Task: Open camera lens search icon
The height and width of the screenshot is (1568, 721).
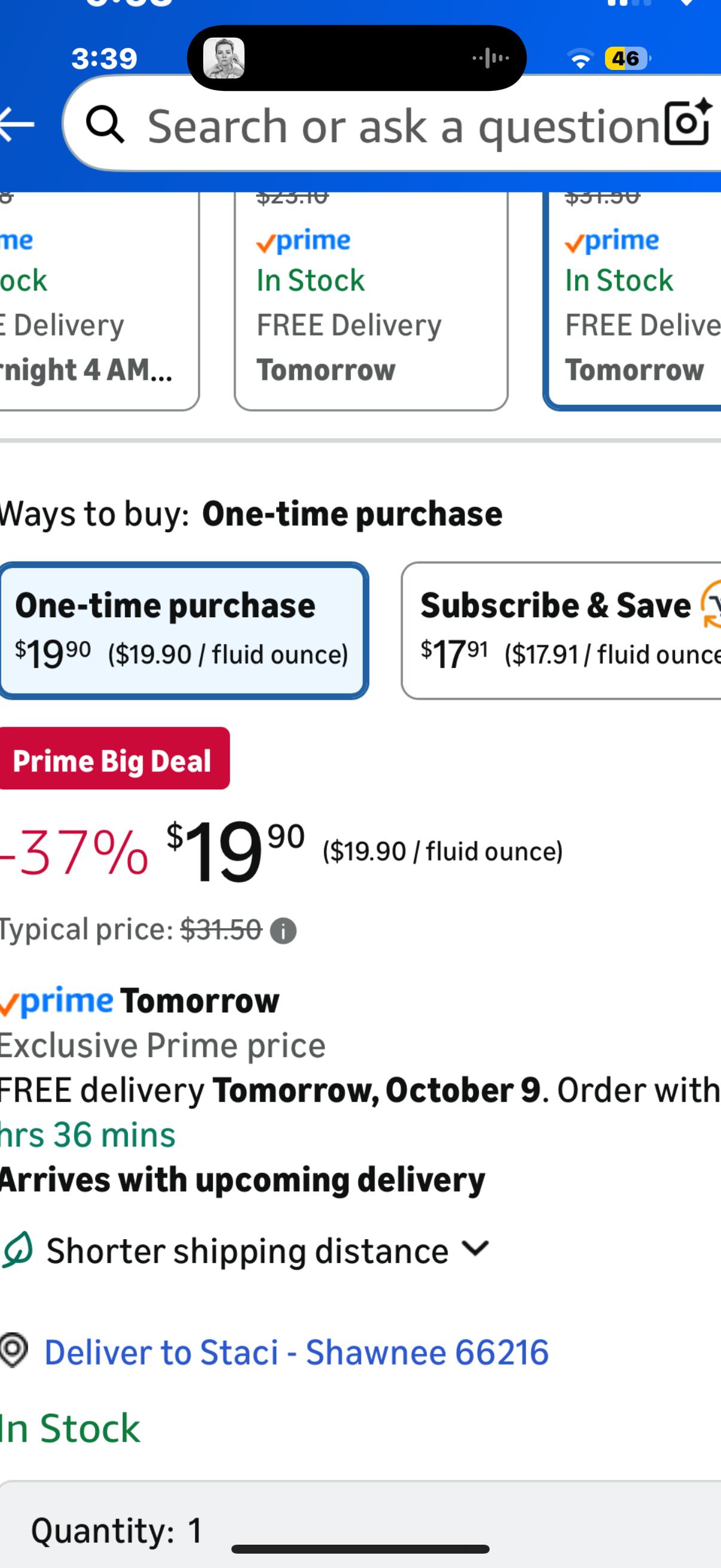Action: coord(688,123)
